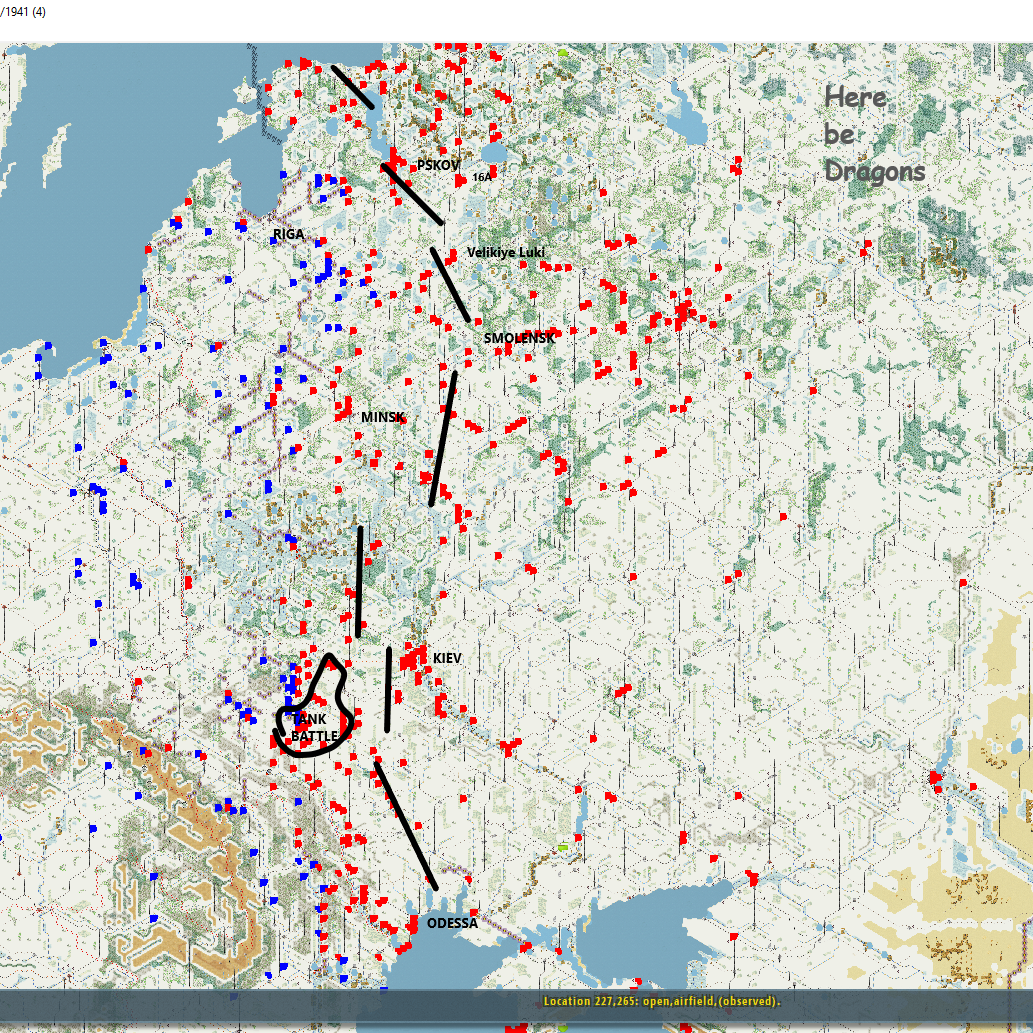Click the Velikiye Luki map label
The height and width of the screenshot is (1033, 1033).
[x=505, y=252]
